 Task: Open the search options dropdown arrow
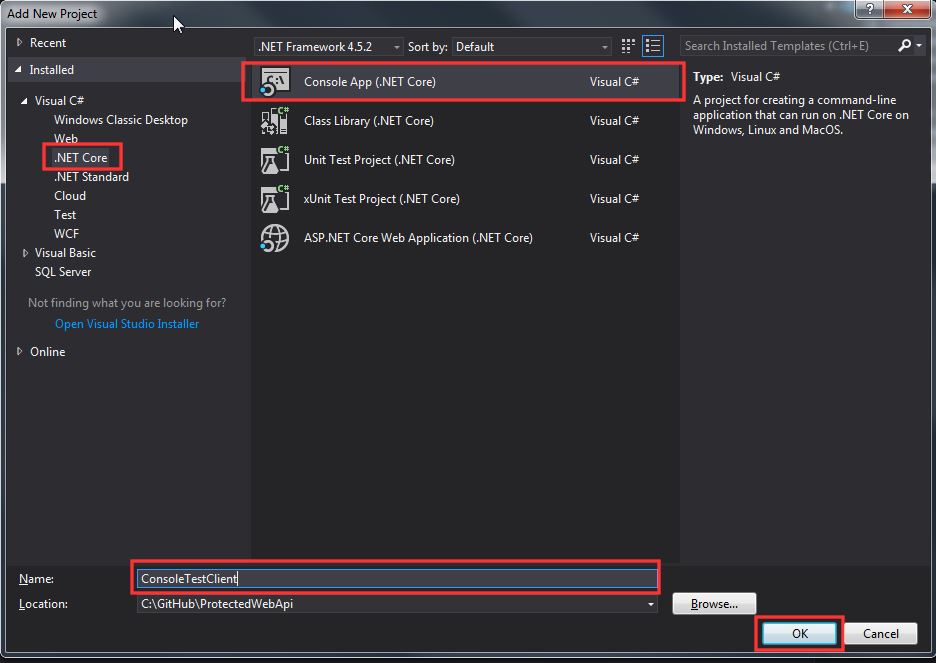919,45
